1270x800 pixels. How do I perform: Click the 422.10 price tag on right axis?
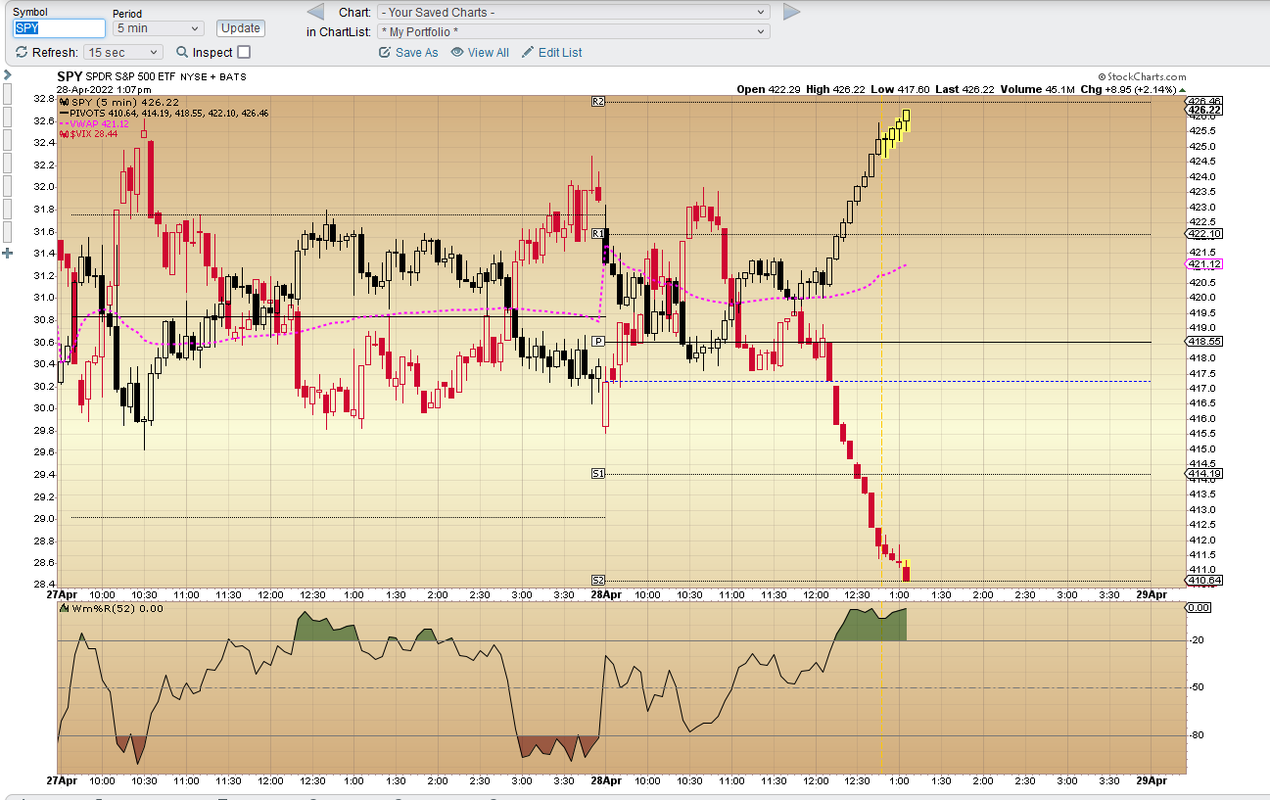point(1205,234)
